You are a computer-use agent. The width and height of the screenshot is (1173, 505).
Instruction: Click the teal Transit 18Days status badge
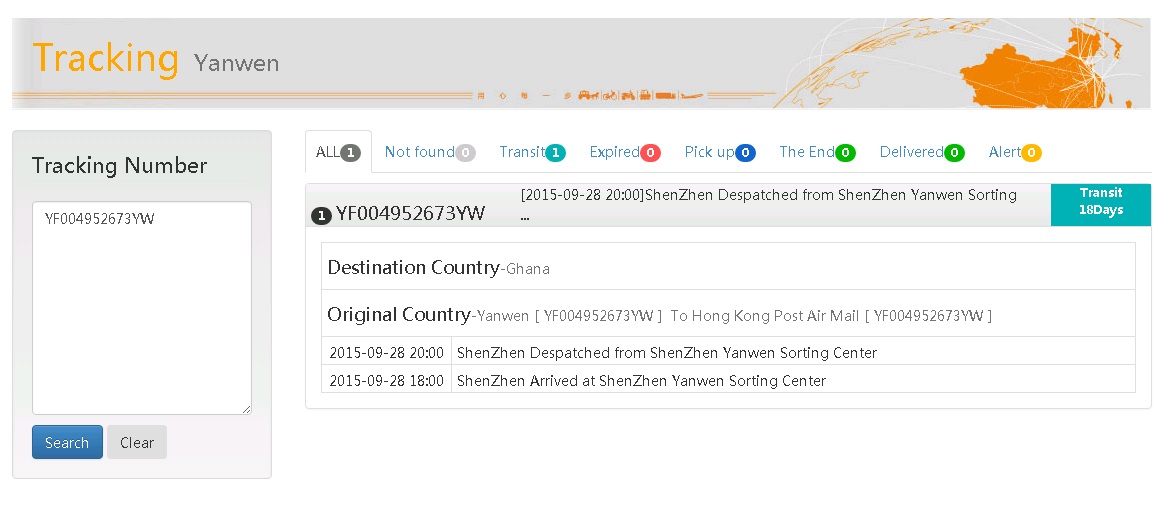[1100, 204]
